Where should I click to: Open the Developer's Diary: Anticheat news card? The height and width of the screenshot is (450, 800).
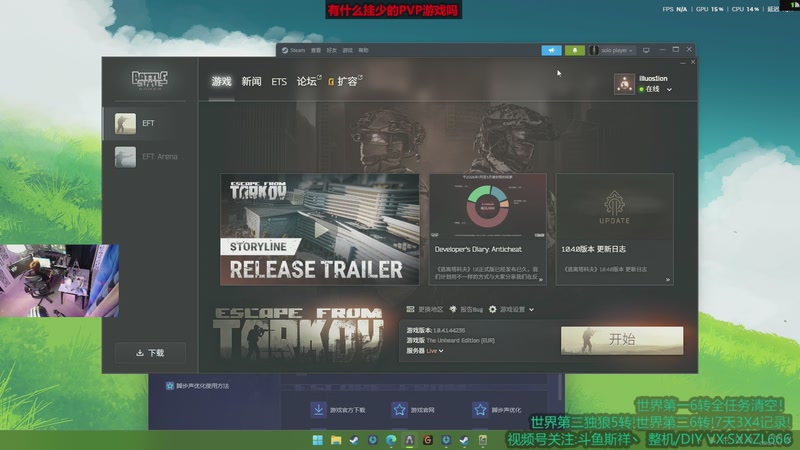[x=488, y=229]
